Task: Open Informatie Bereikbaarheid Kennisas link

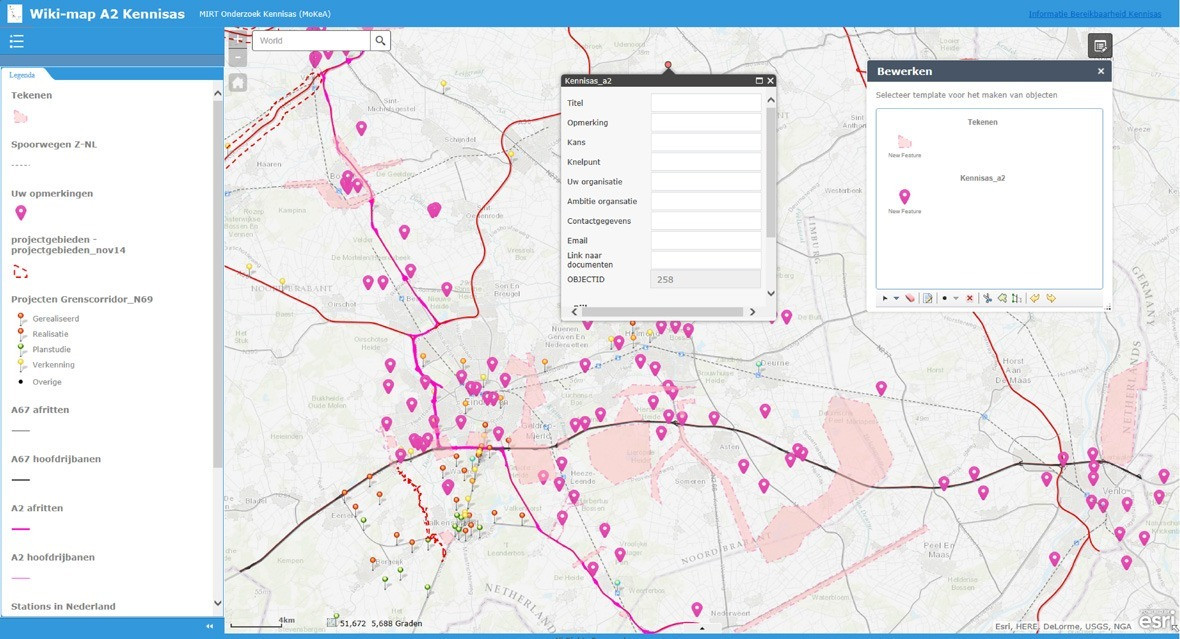Action: tap(1094, 14)
